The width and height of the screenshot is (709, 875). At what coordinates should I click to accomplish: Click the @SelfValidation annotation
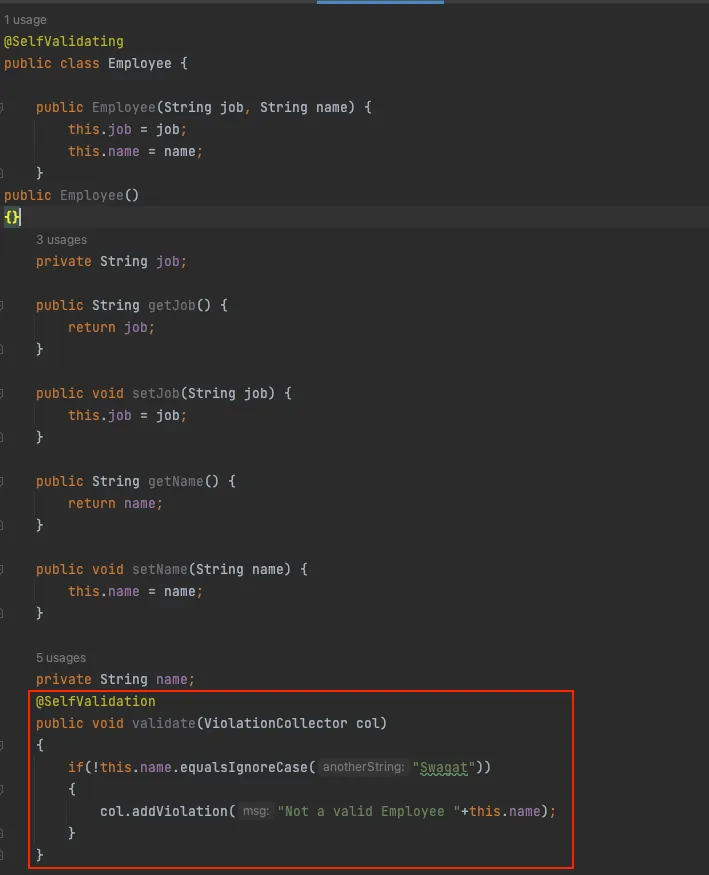tap(96, 701)
